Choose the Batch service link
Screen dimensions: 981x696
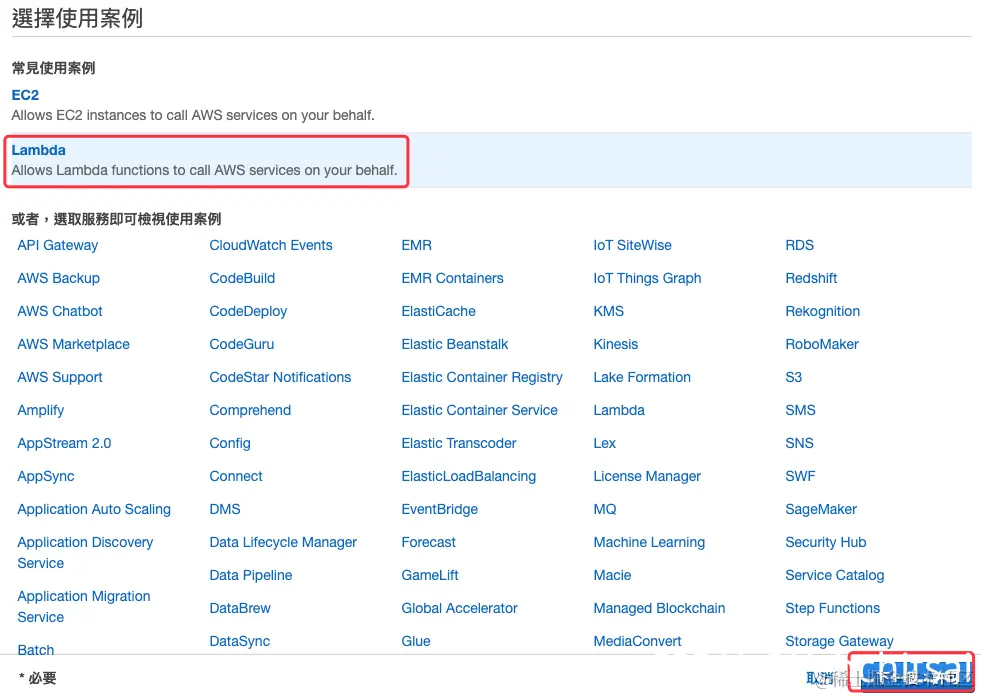(x=36, y=650)
